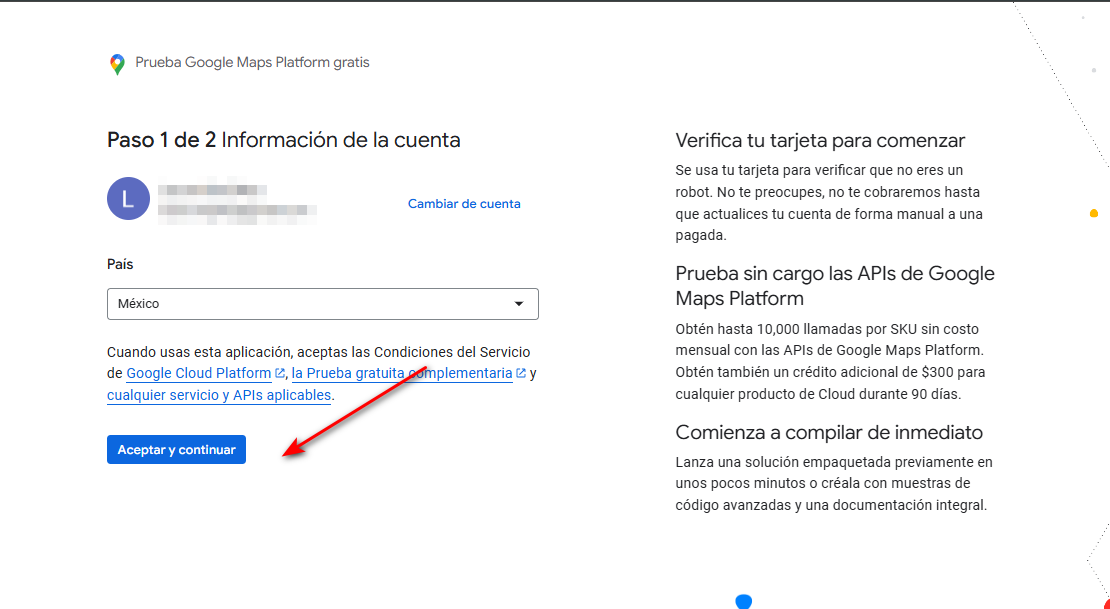Click the País field label
This screenshot has width=1110, height=609.
[120, 264]
